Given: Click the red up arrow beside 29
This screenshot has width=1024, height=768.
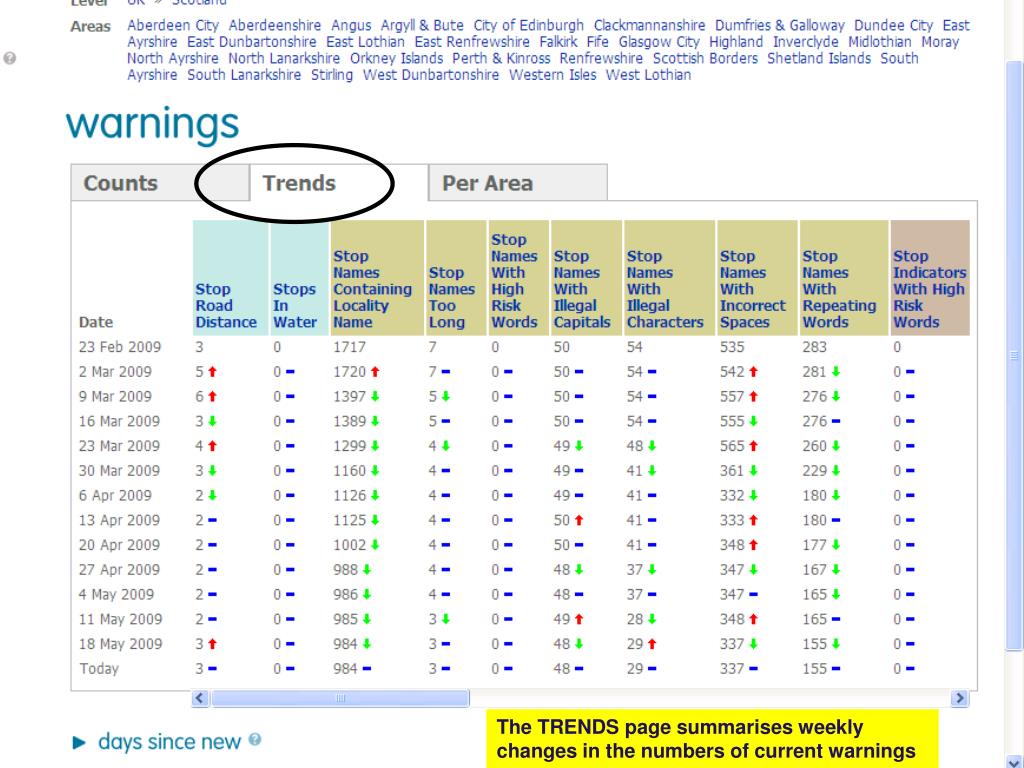Looking at the screenshot, I should 652,644.
